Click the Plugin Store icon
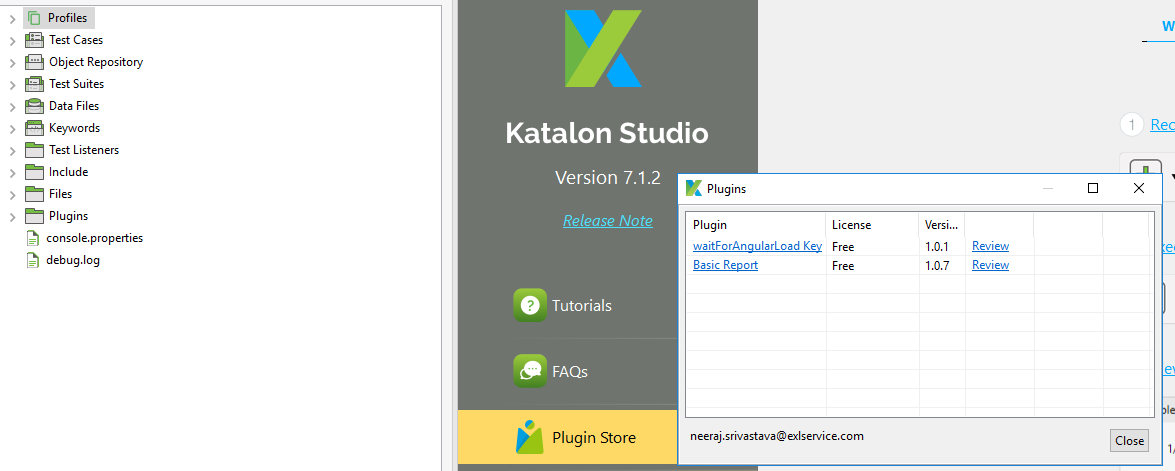1175x471 pixels. click(x=530, y=437)
